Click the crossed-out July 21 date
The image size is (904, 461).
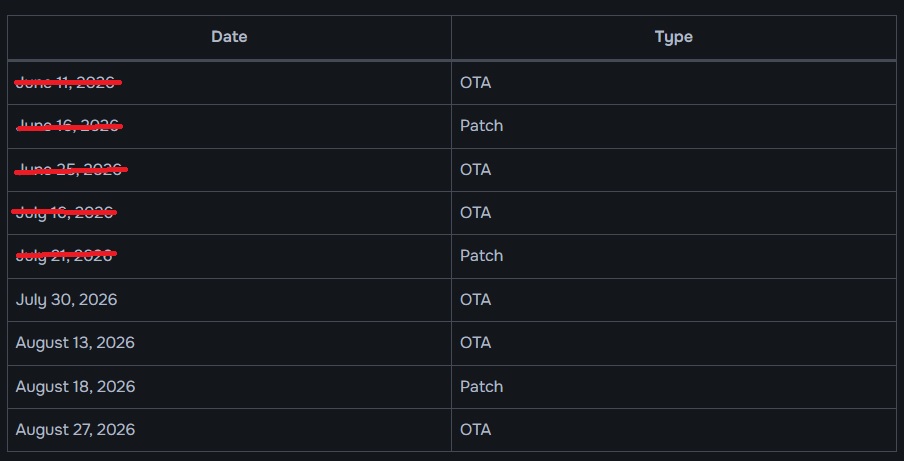[x=66, y=255]
